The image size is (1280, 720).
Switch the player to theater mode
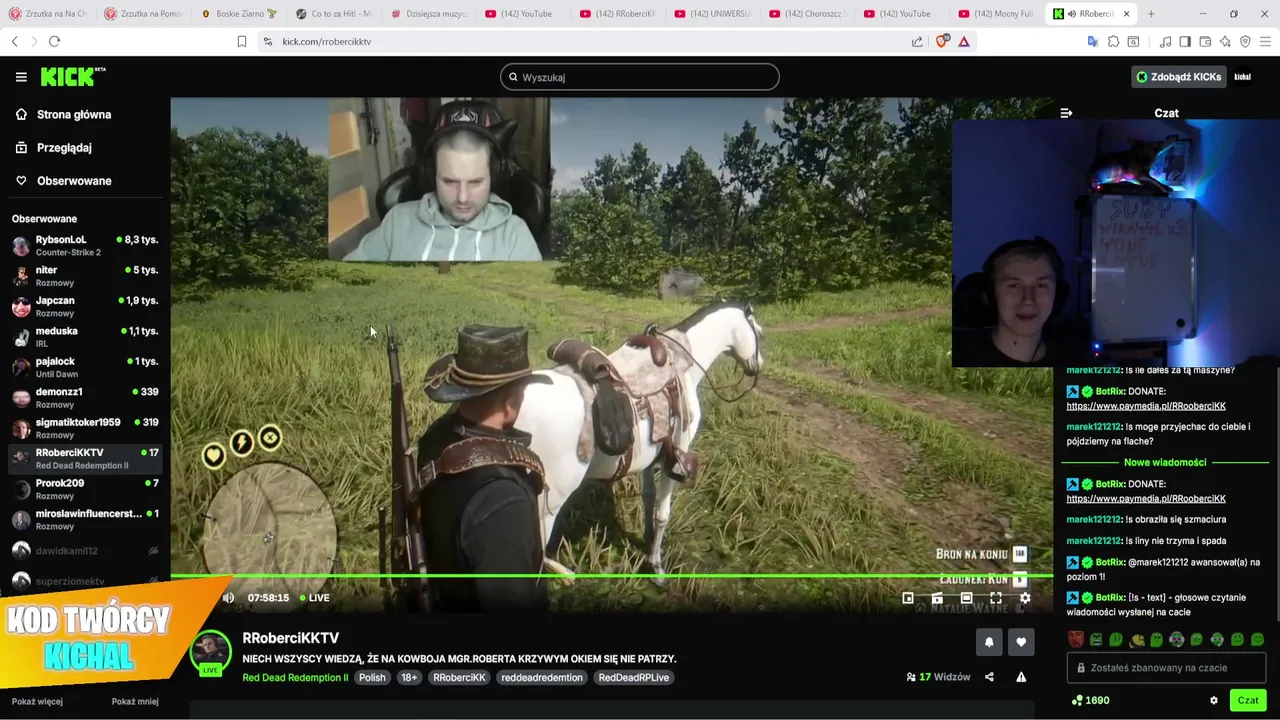966,598
